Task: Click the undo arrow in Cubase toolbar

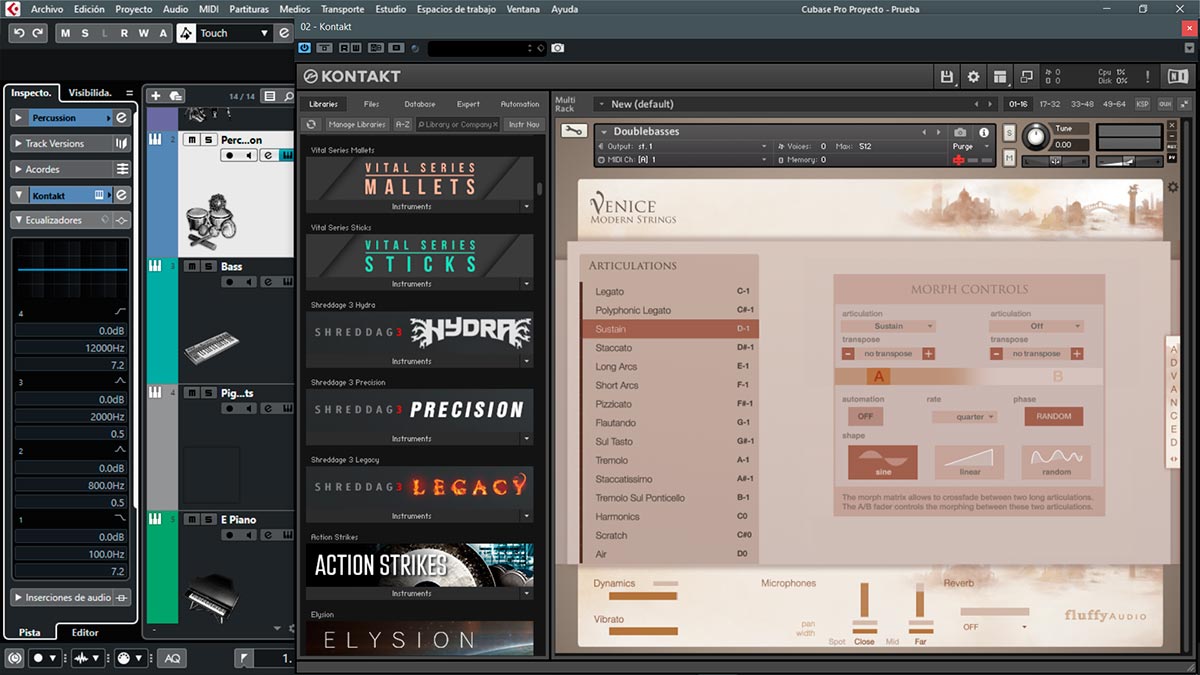Action: (x=19, y=33)
